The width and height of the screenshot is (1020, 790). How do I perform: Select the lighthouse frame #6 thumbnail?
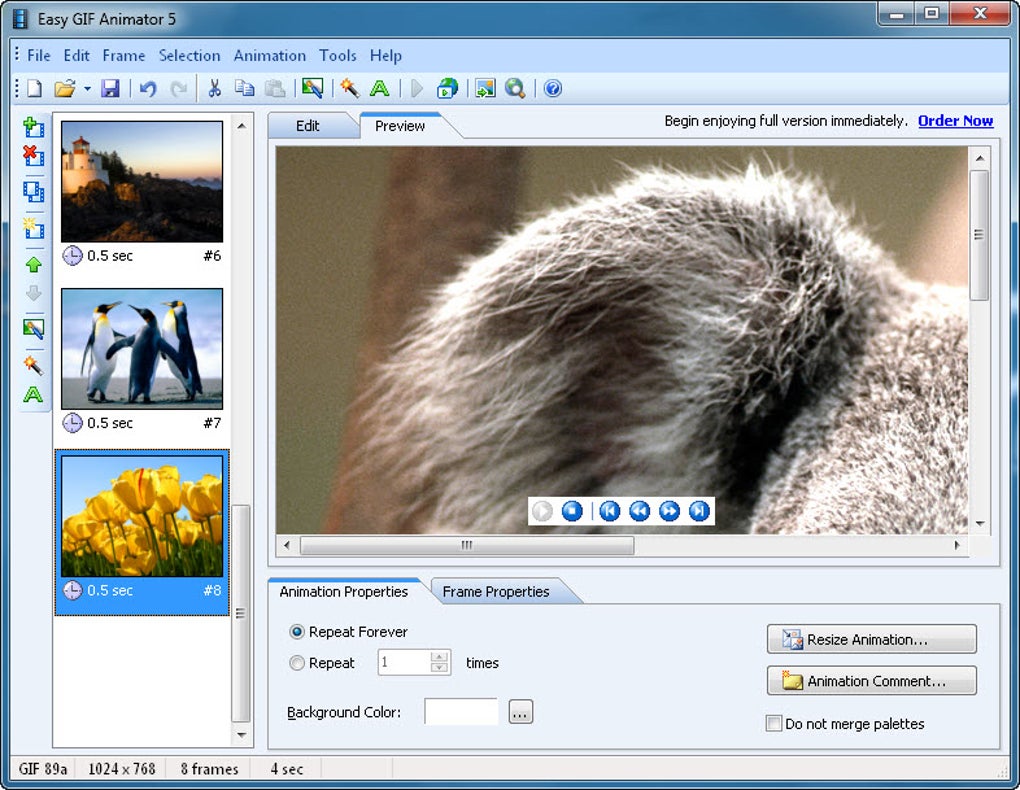[x=142, y=182]
